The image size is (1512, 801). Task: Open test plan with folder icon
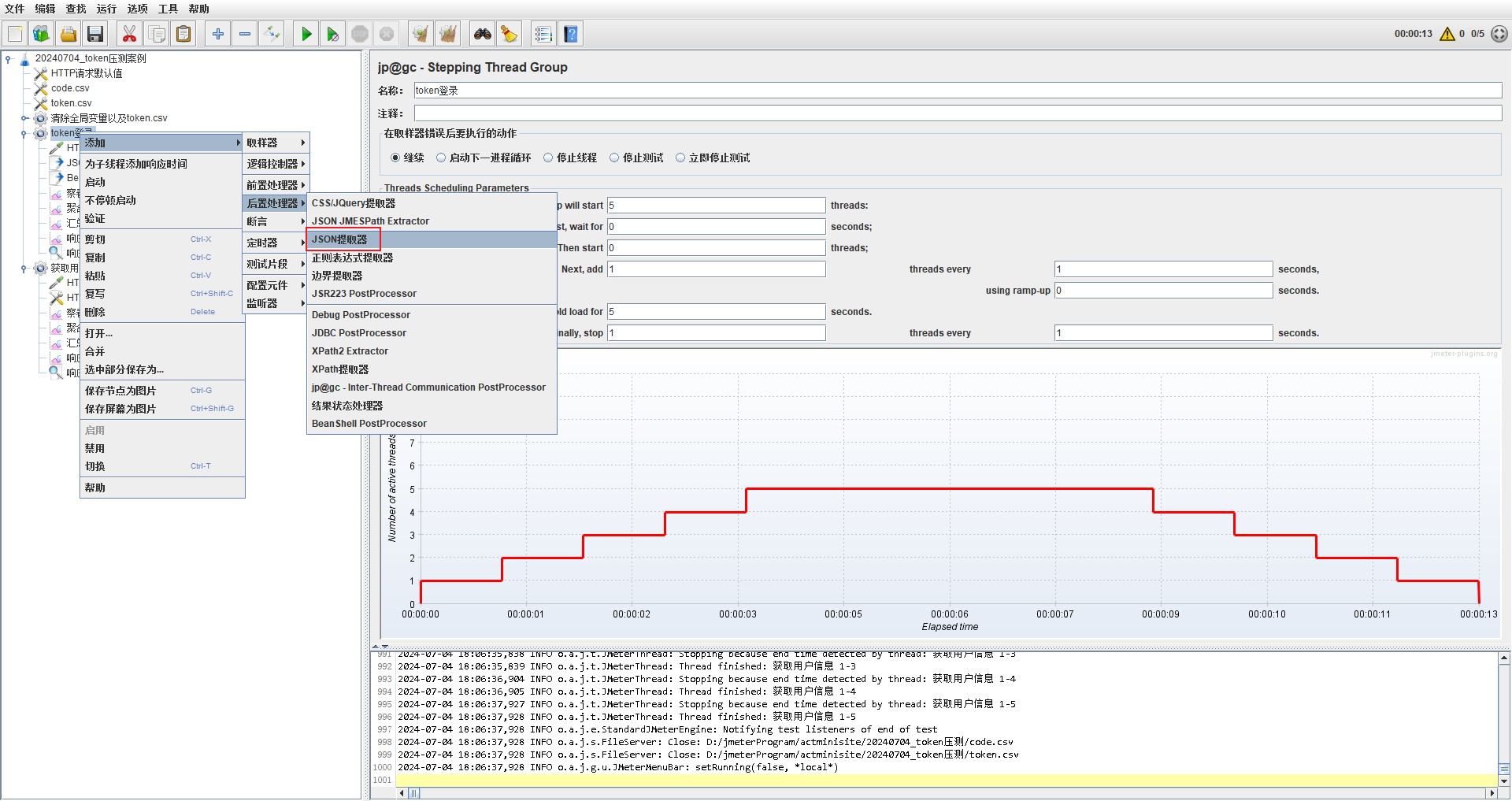(x=69, y=34)
